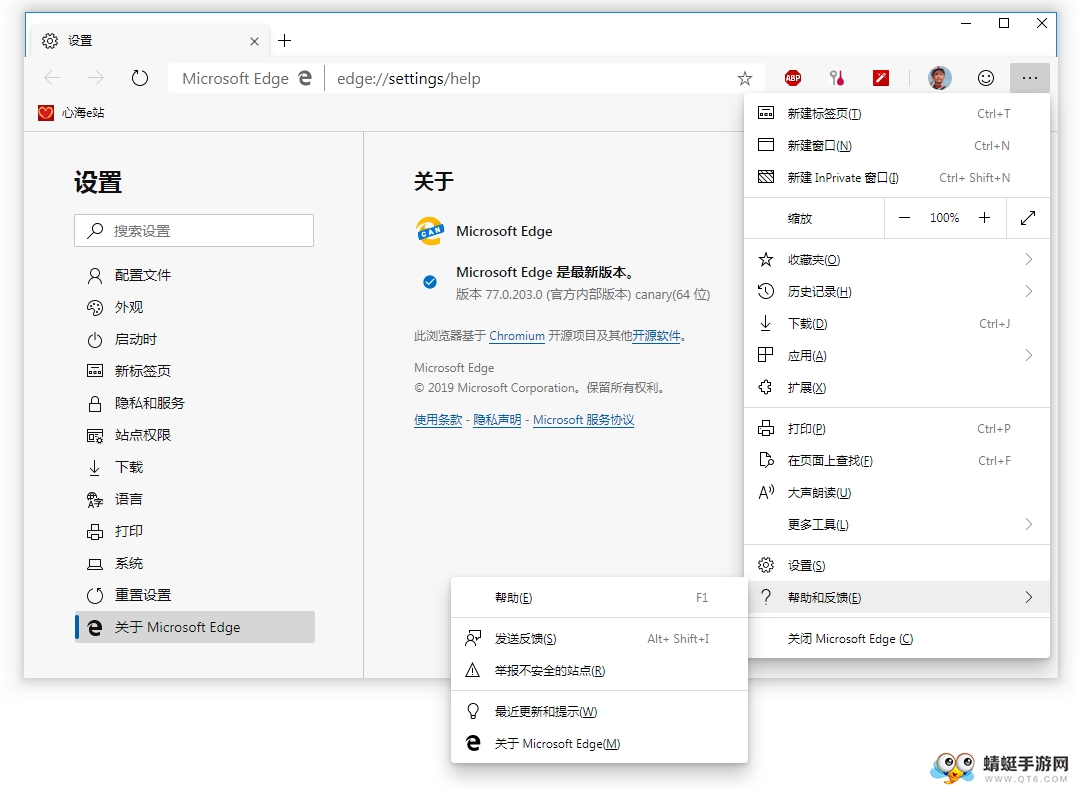Click the blue up-to-date checkmark icon
Viewport: 1077px width, 788px height.
click(x=430, y=282)
